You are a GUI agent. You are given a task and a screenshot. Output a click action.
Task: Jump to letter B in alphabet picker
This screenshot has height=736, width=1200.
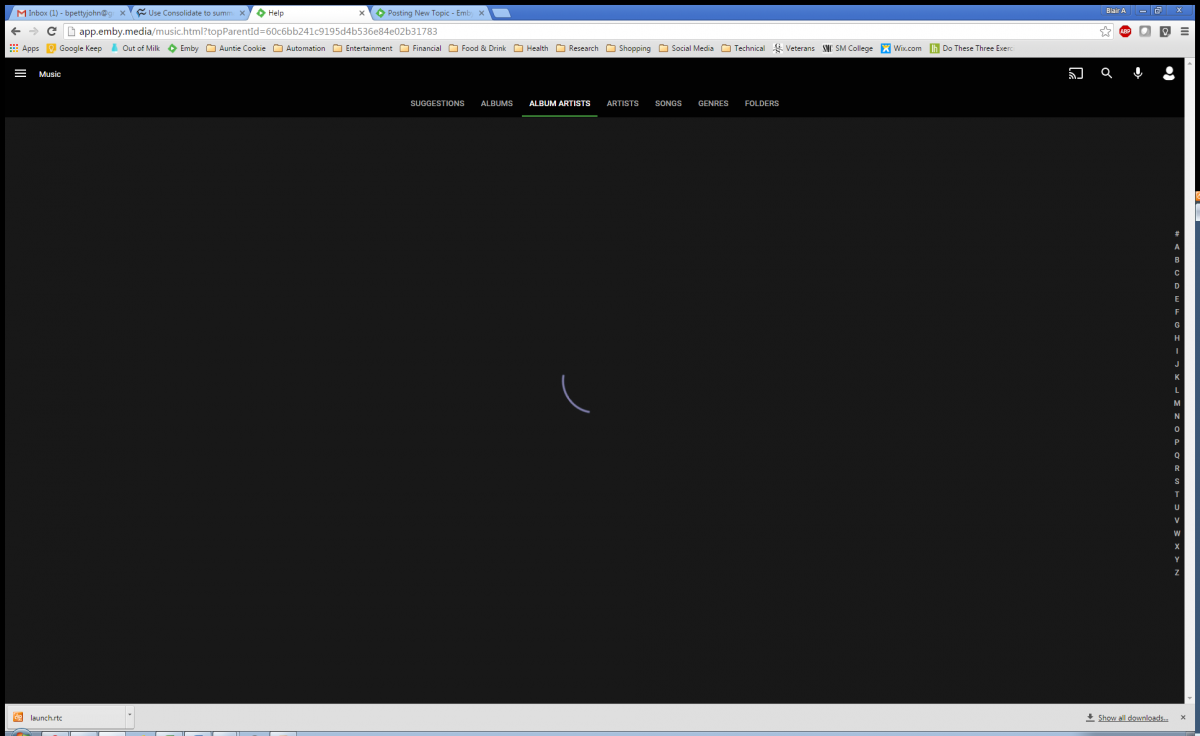(x=1177, y=259)
